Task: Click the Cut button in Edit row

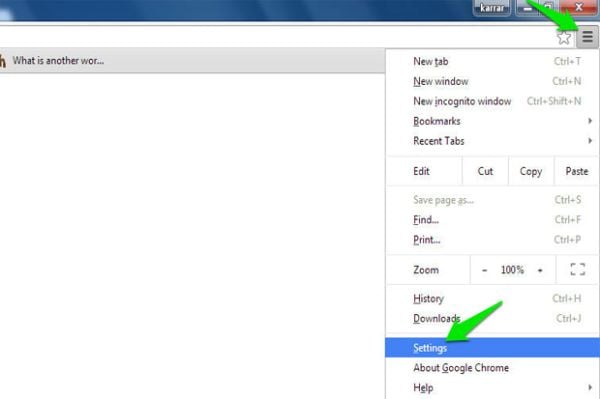Action: [x=485, y=171]
